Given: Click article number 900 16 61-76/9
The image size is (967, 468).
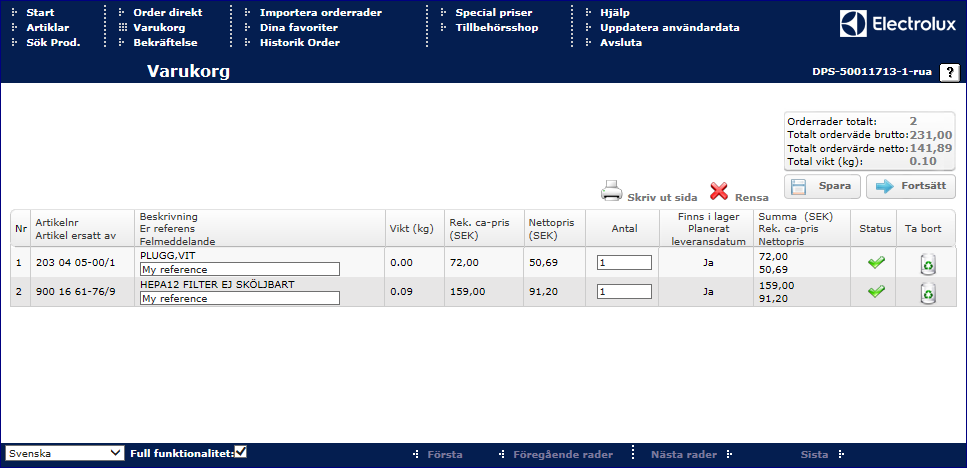Looking at the screenshot, I should click(75, 292).
